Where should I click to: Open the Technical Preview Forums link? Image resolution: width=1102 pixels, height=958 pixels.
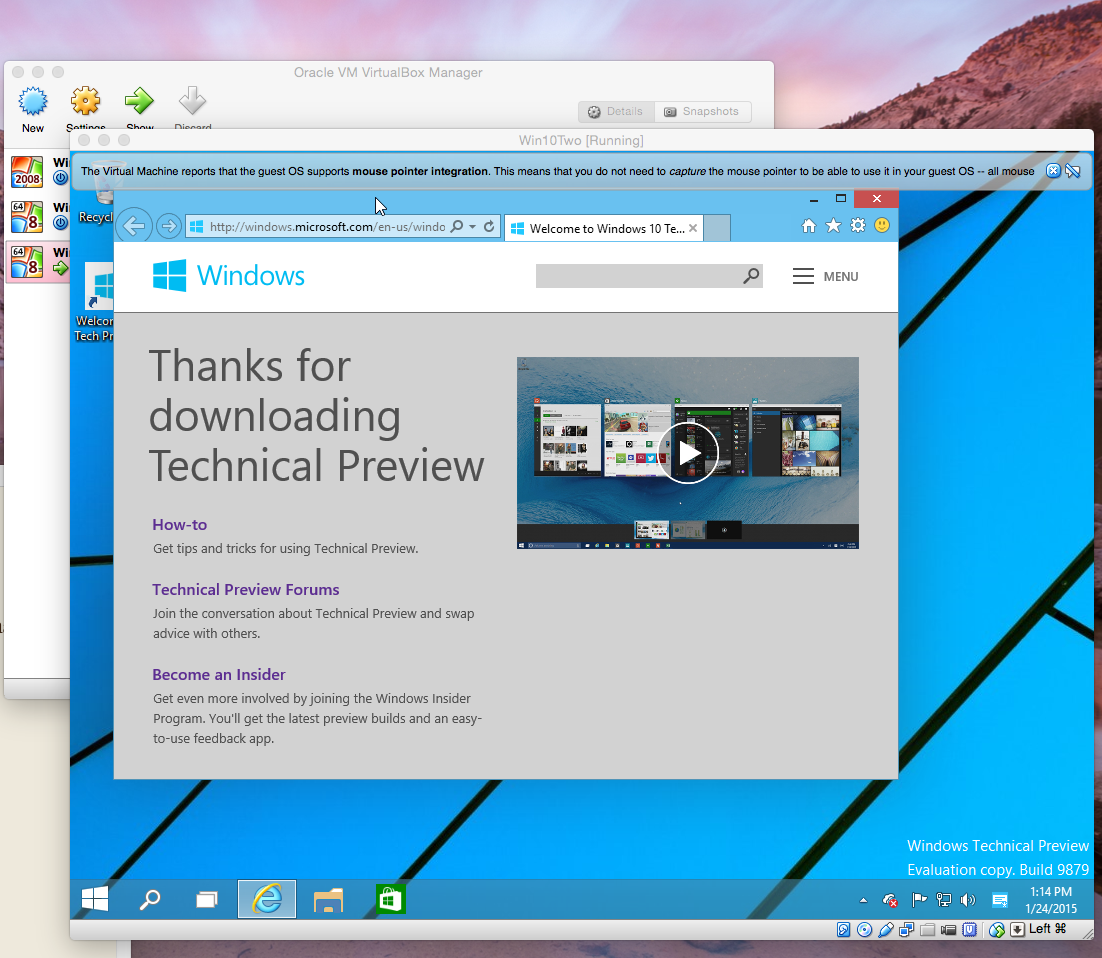[x=246, y=590]
